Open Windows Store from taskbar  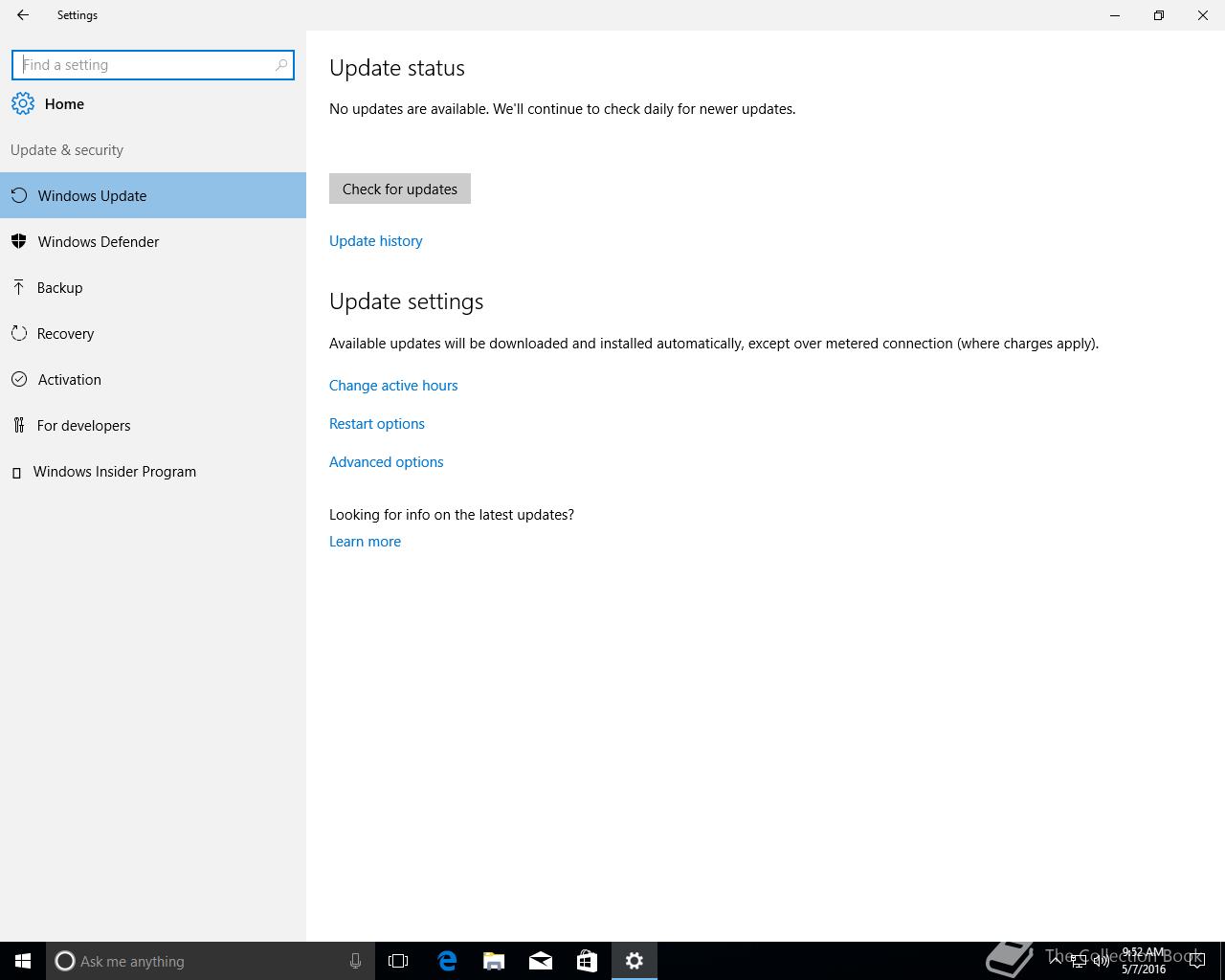click(587, 961)
